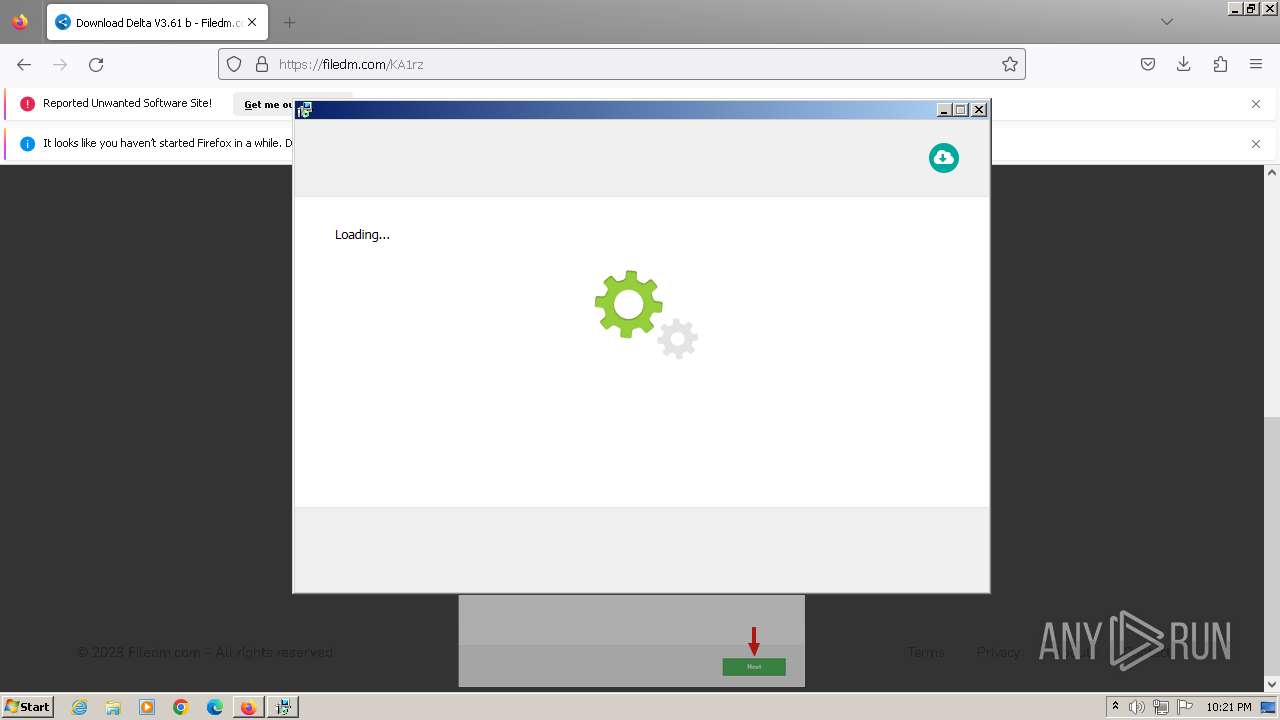Select the Download Delta V3.61 b tab
This screenshot has width=1280, height=720.
coord(157,22)
